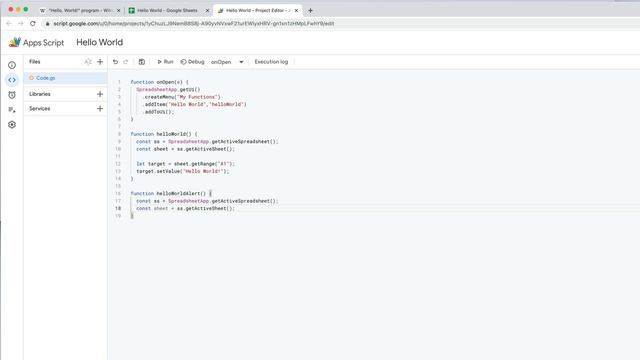
Task: Debug the selected function
Action: tap(192, 62)
